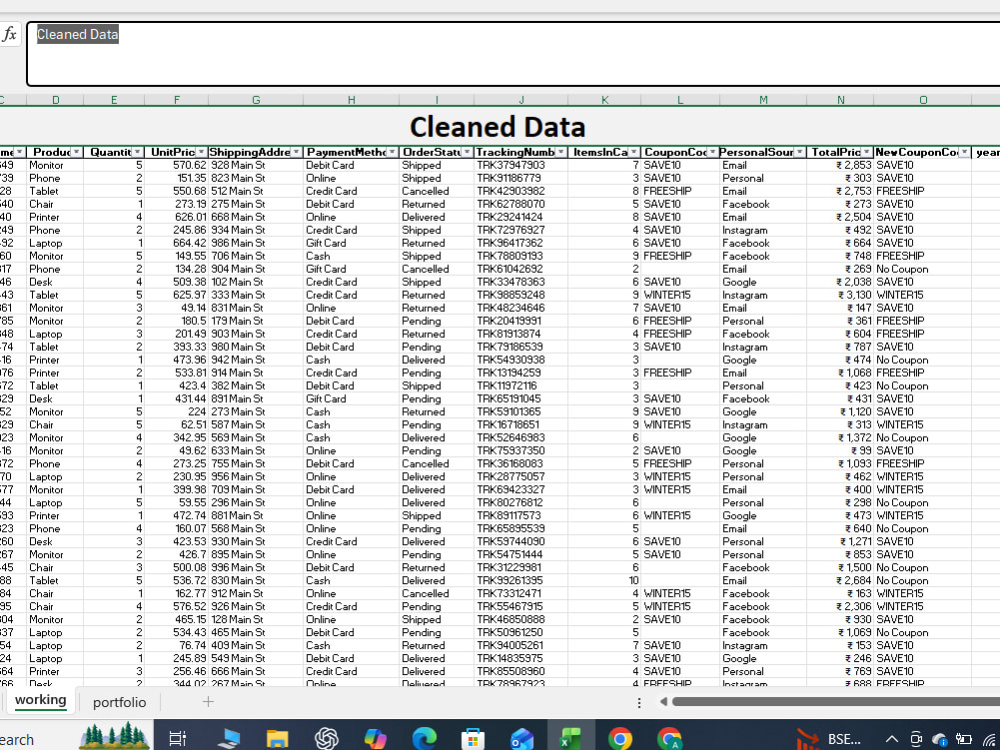Viewport: 1000px width, 750px height.
Task: Click inside the formula bar field
Action: coord(513,54)
